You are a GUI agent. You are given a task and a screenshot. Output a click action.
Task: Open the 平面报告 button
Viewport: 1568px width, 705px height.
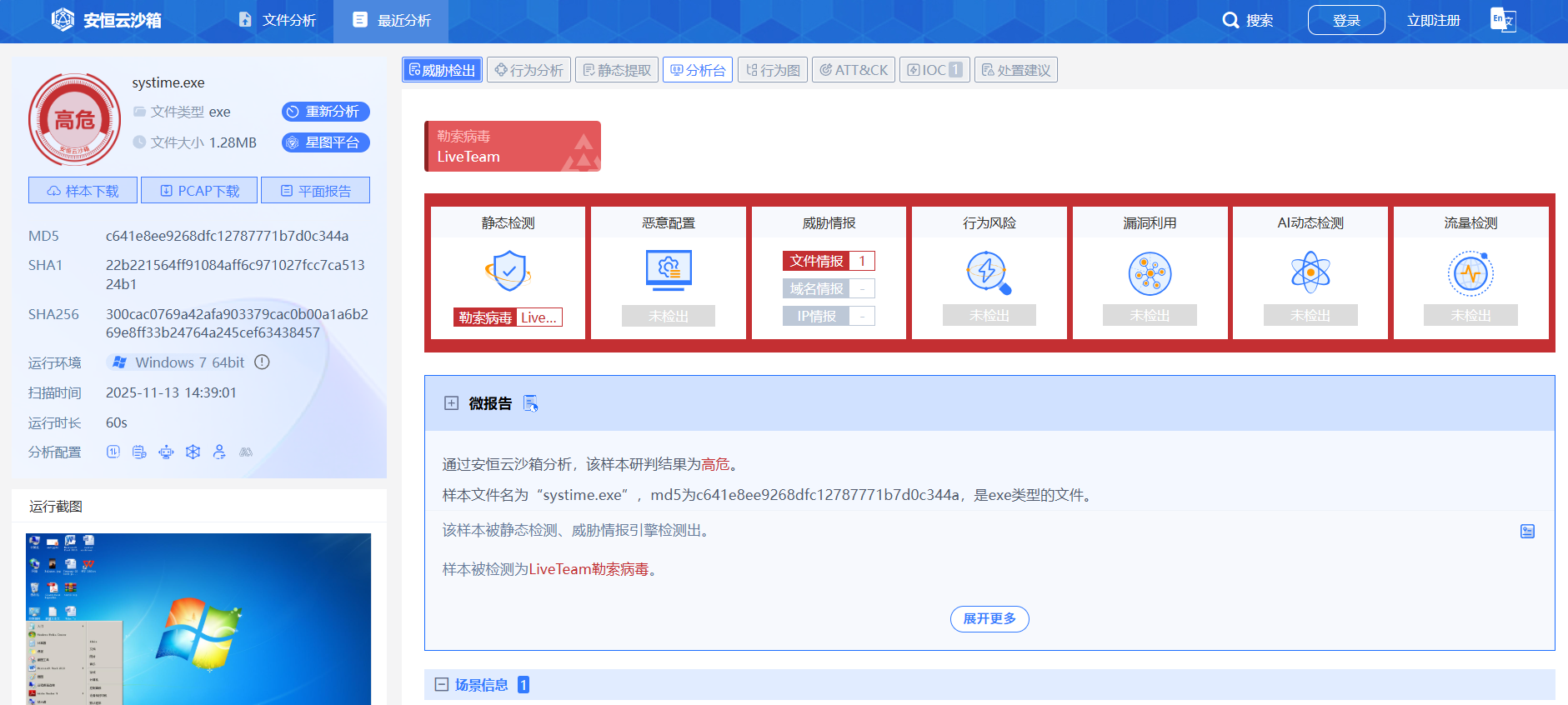click(315, 191)
